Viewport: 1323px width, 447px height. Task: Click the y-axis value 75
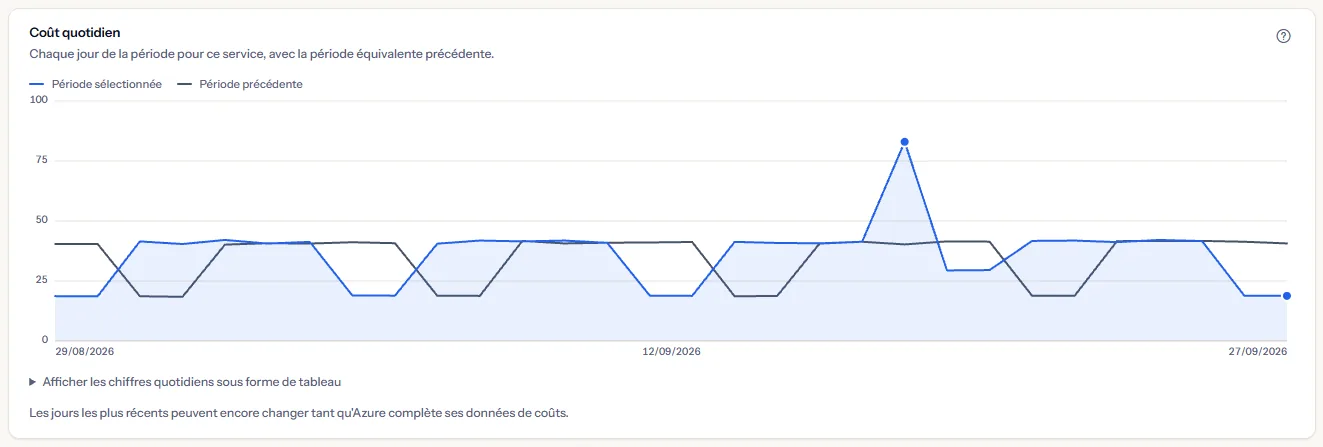[x=42, y=160]
